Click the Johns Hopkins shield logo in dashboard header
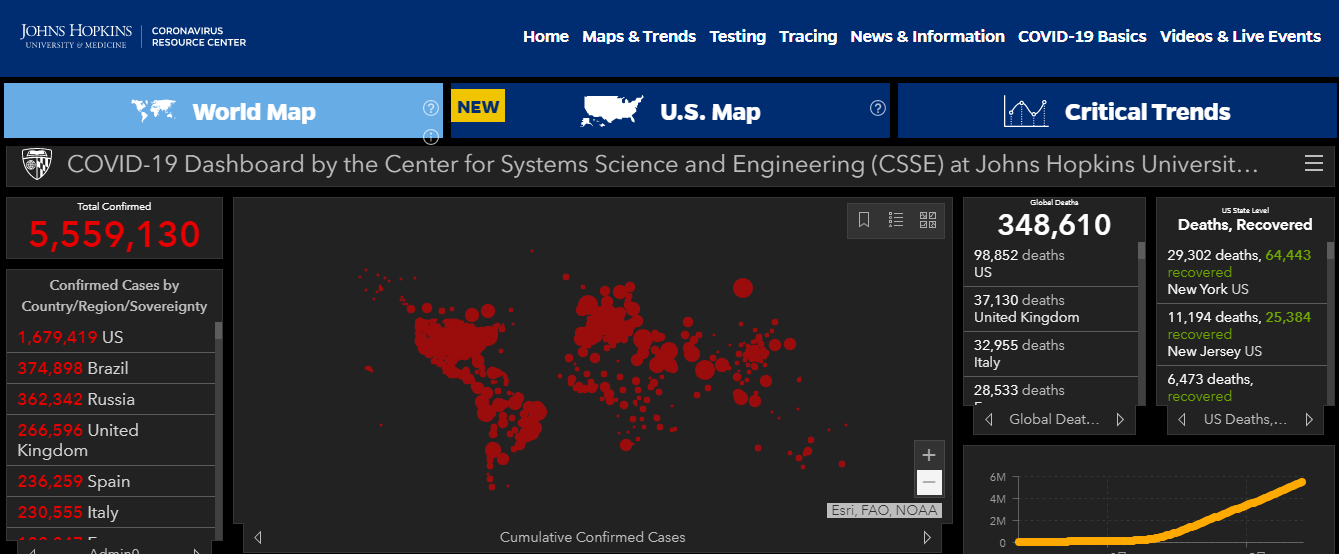The height and width of the screenshot is (554, 1339). (x=37, y=164)
